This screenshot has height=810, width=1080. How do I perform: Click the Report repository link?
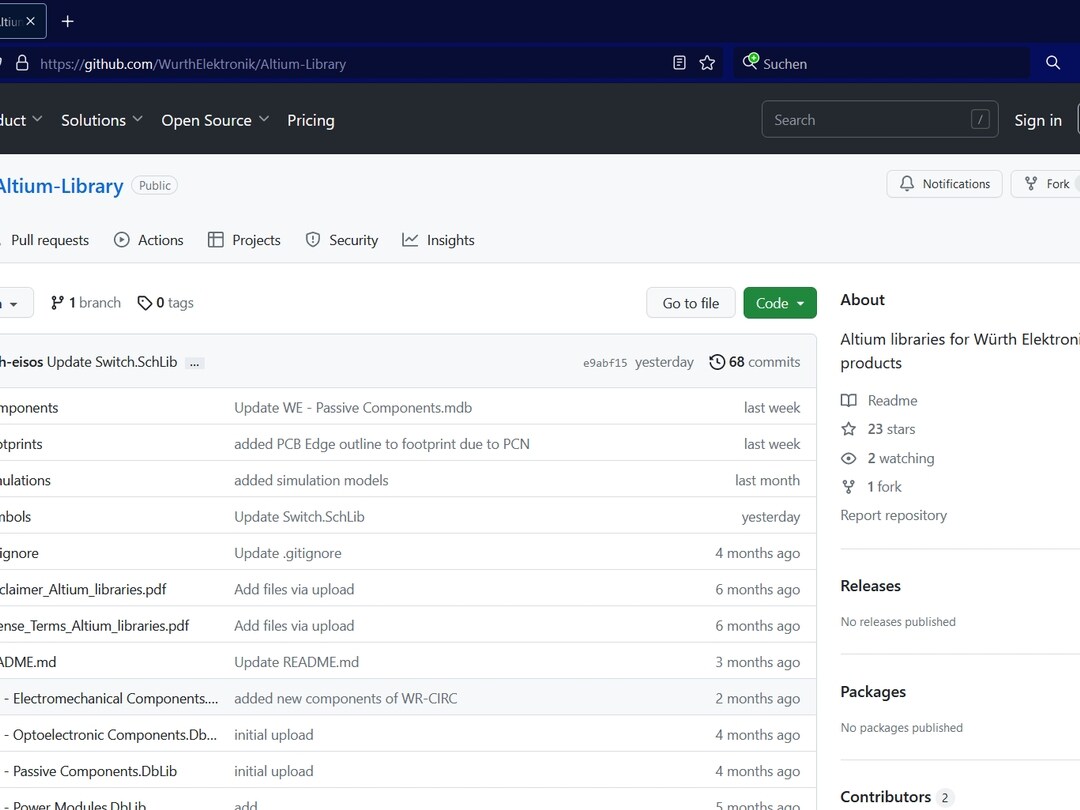pos(893,515)
